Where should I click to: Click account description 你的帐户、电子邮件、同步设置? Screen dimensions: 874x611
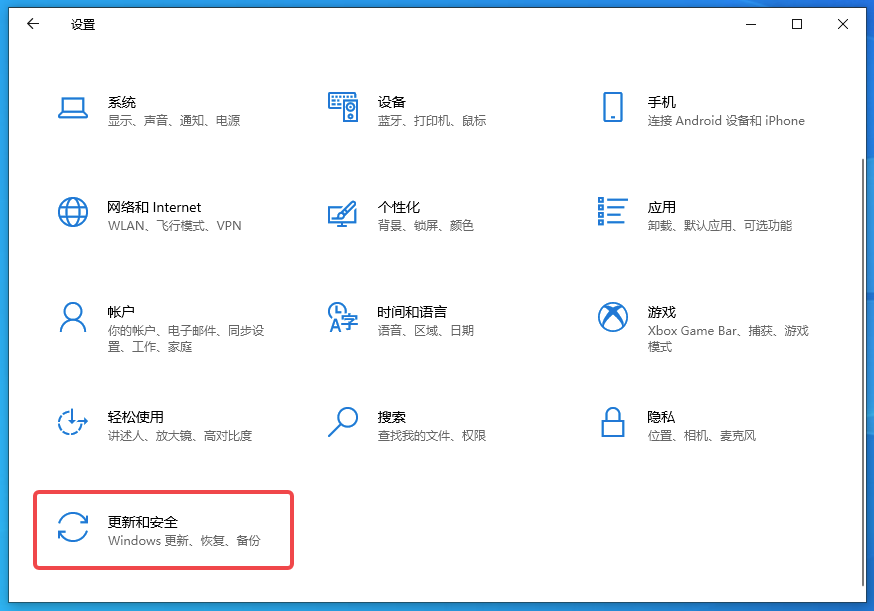click(186, 339)
